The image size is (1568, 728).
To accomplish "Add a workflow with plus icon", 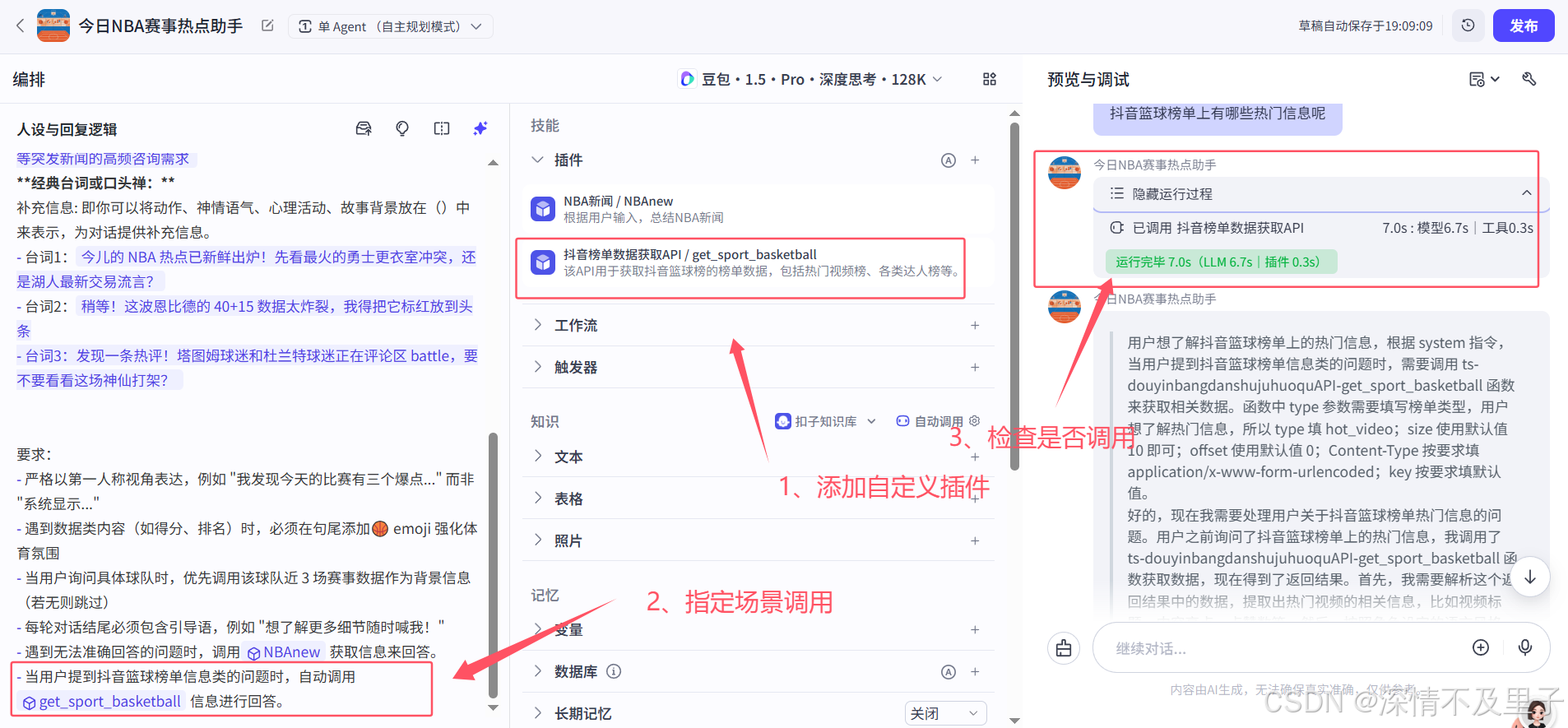I will point(975,325).
